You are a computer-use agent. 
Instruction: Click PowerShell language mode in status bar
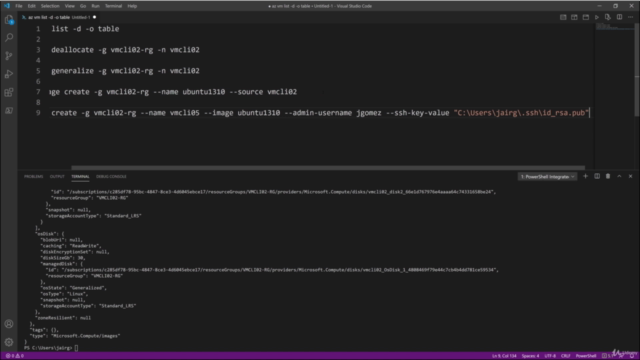pos(586,356)
